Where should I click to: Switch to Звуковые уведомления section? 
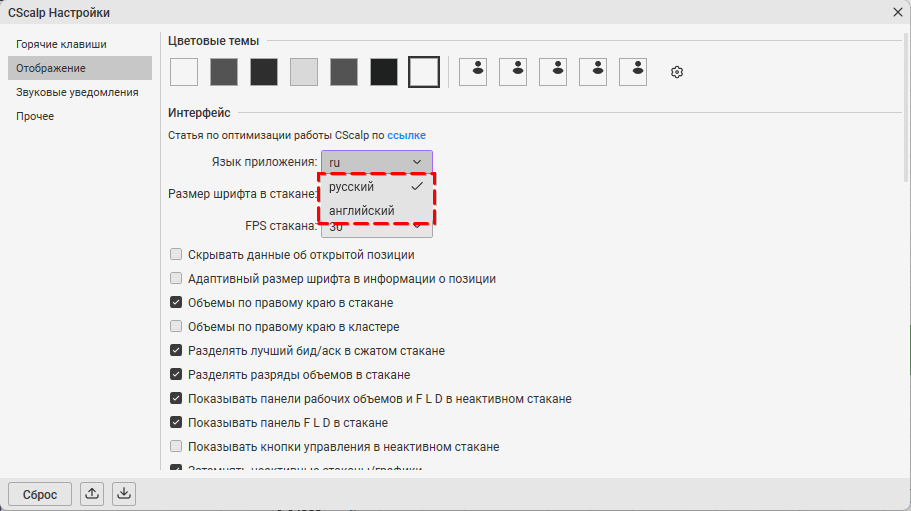pos(77,92)
